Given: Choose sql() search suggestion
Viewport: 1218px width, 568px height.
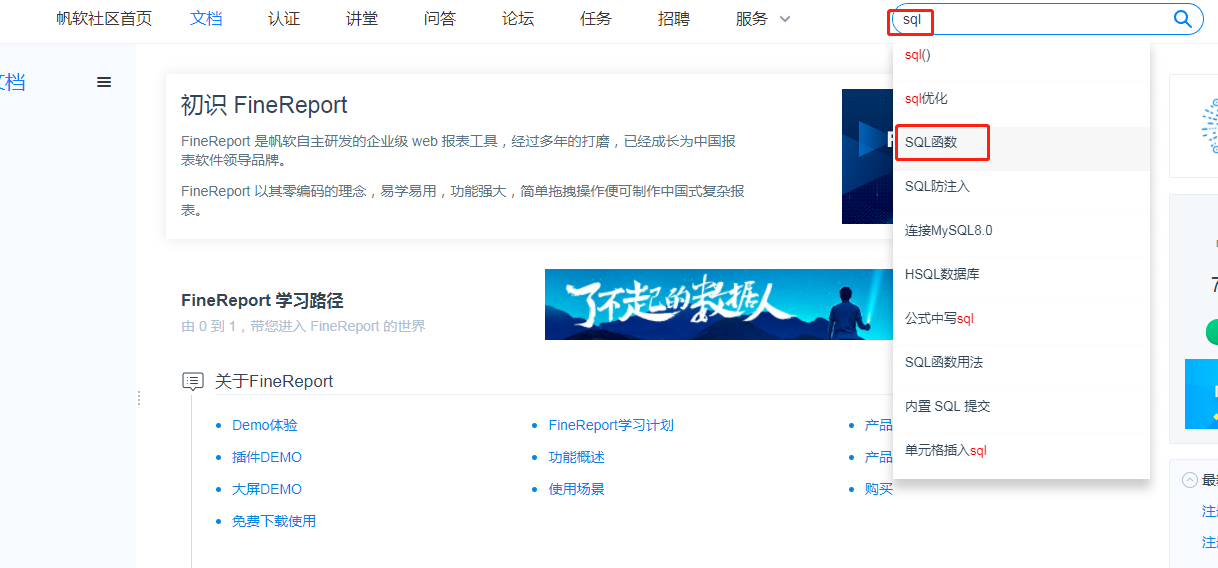Looking at the screenshot, I should 1021,55.
